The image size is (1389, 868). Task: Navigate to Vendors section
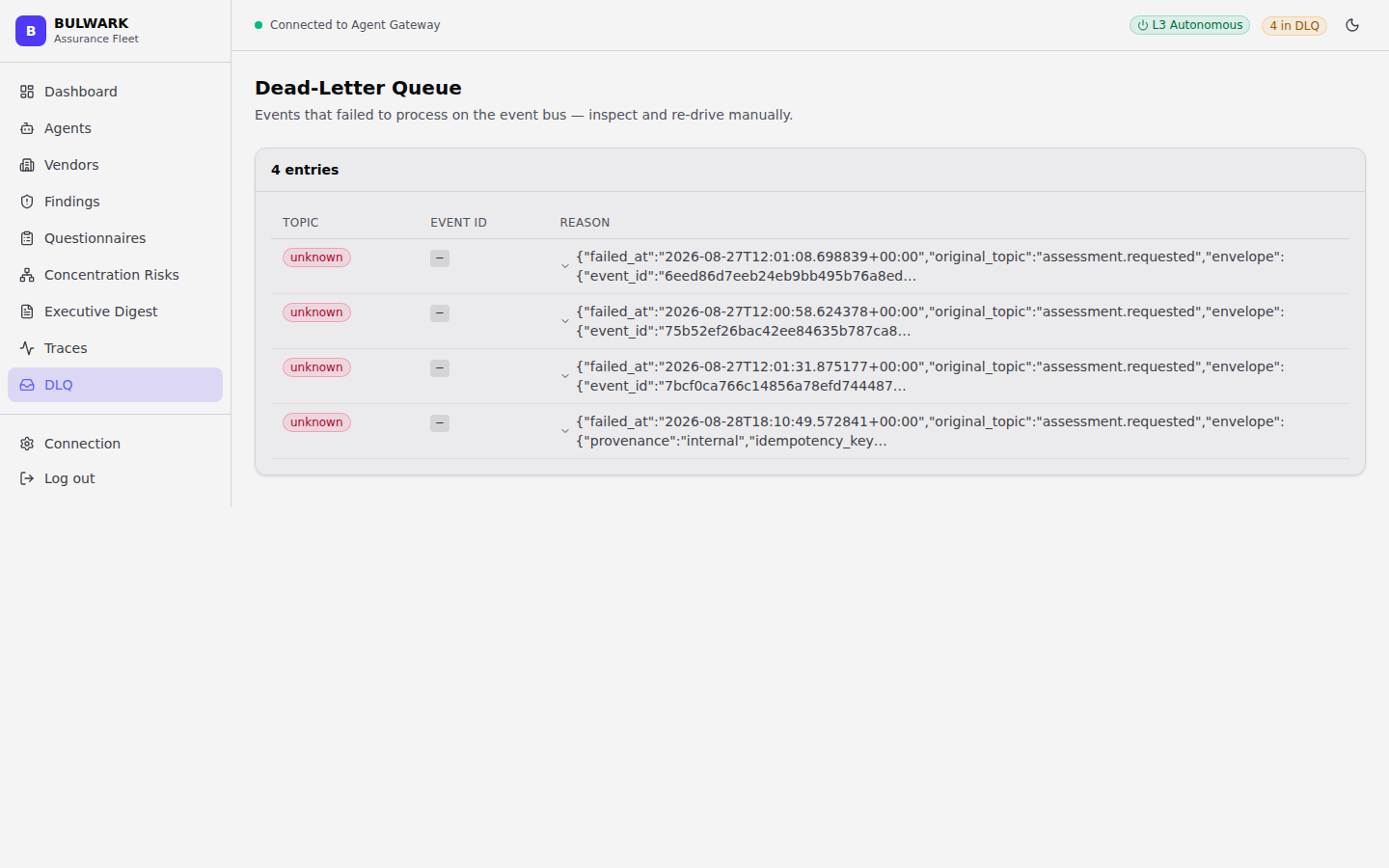coord(115,165)
